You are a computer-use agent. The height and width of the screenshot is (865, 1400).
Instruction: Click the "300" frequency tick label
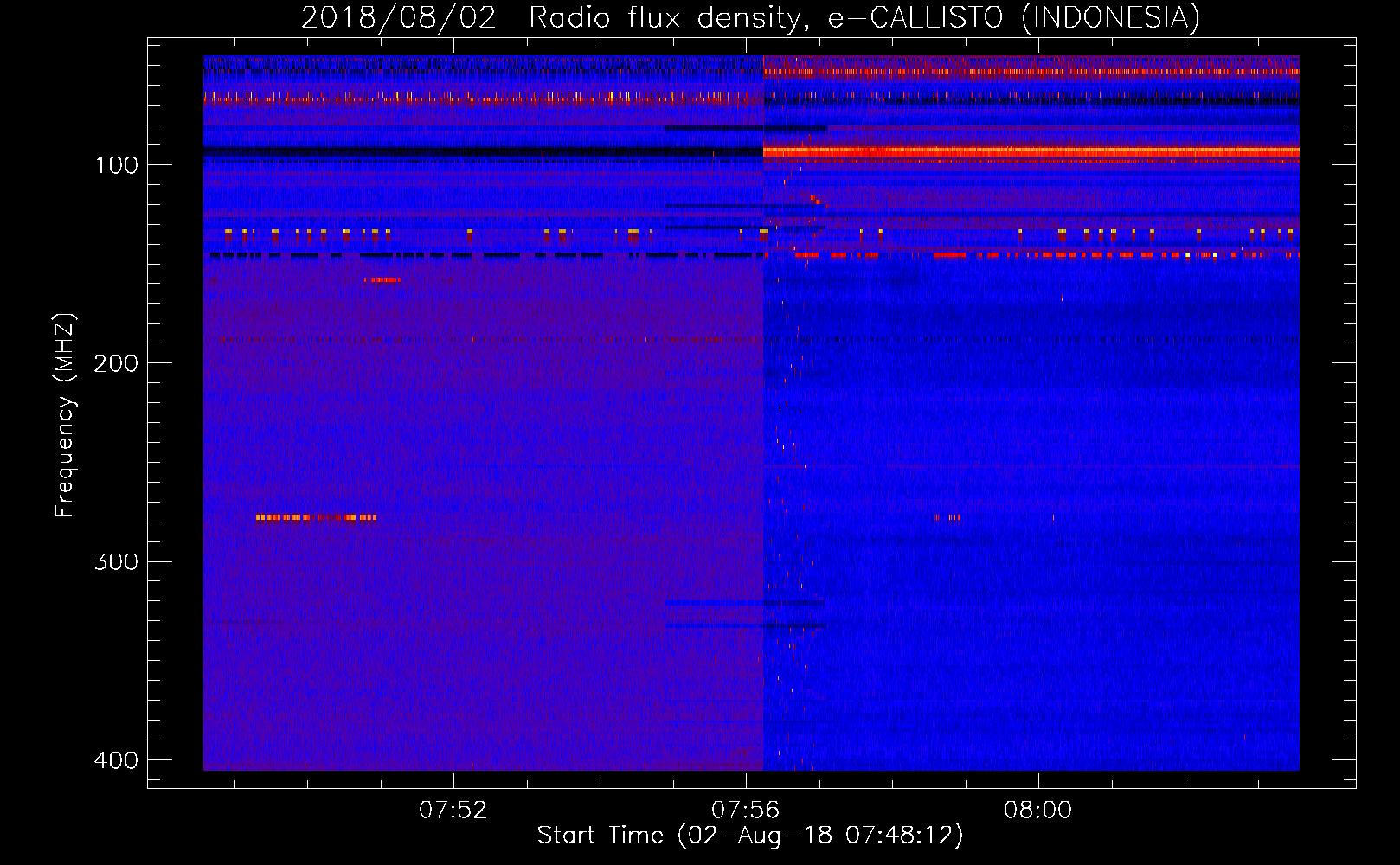(116, 562)
